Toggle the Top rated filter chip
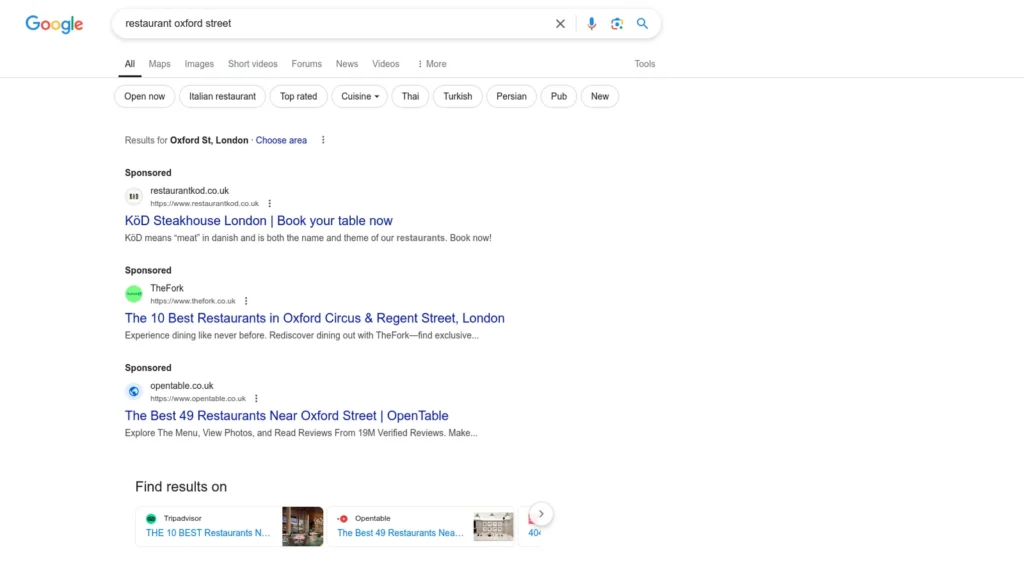 pos(298,97)
